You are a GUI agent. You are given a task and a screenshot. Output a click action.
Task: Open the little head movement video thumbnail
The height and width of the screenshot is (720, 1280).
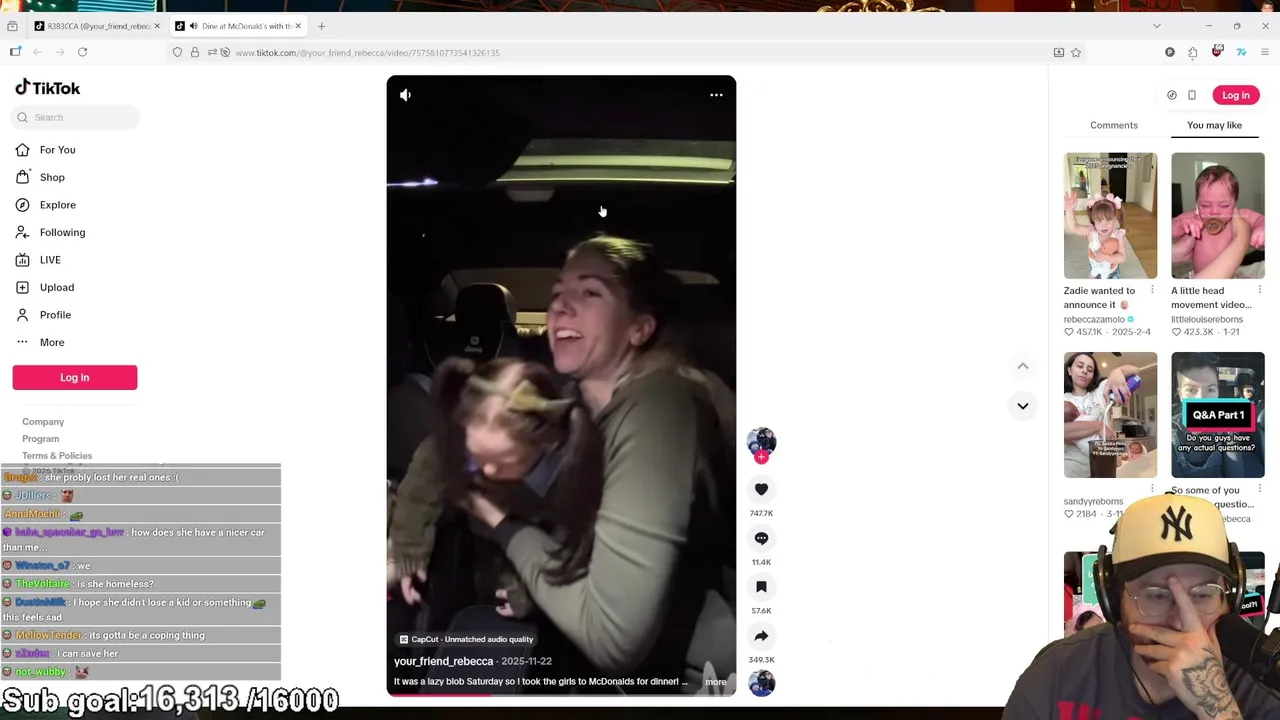point(1217,215)
